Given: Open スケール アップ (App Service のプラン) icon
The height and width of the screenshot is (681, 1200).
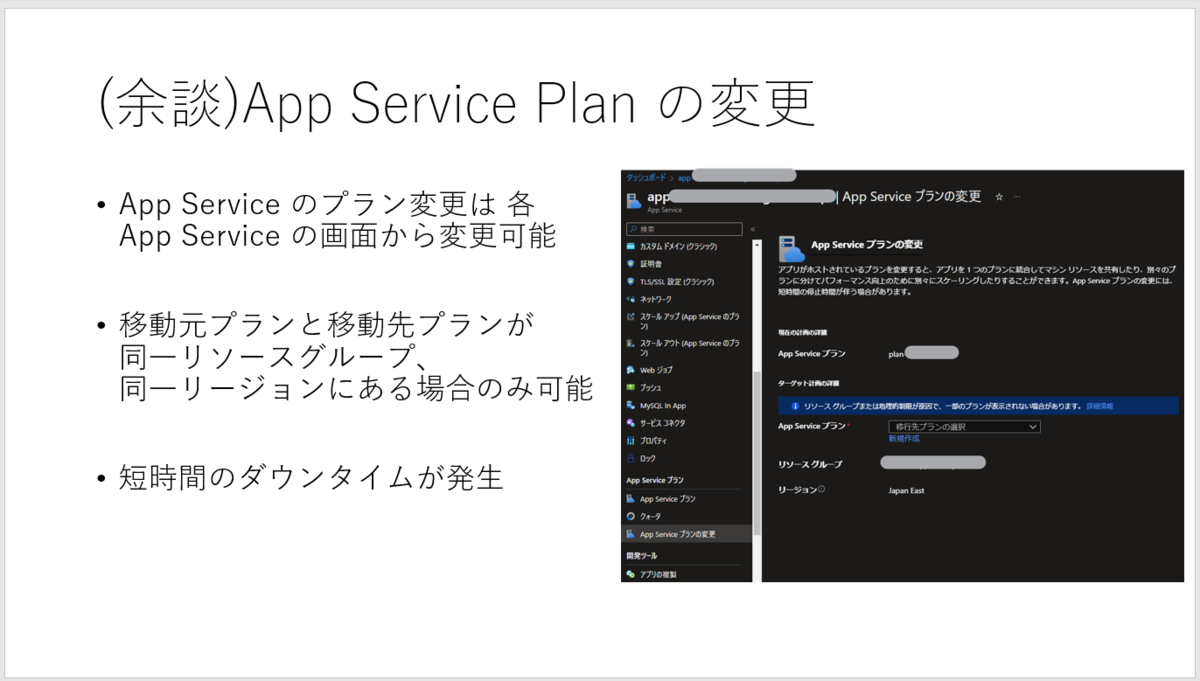Looking at the screenshot, I should [x=630, y=316].
